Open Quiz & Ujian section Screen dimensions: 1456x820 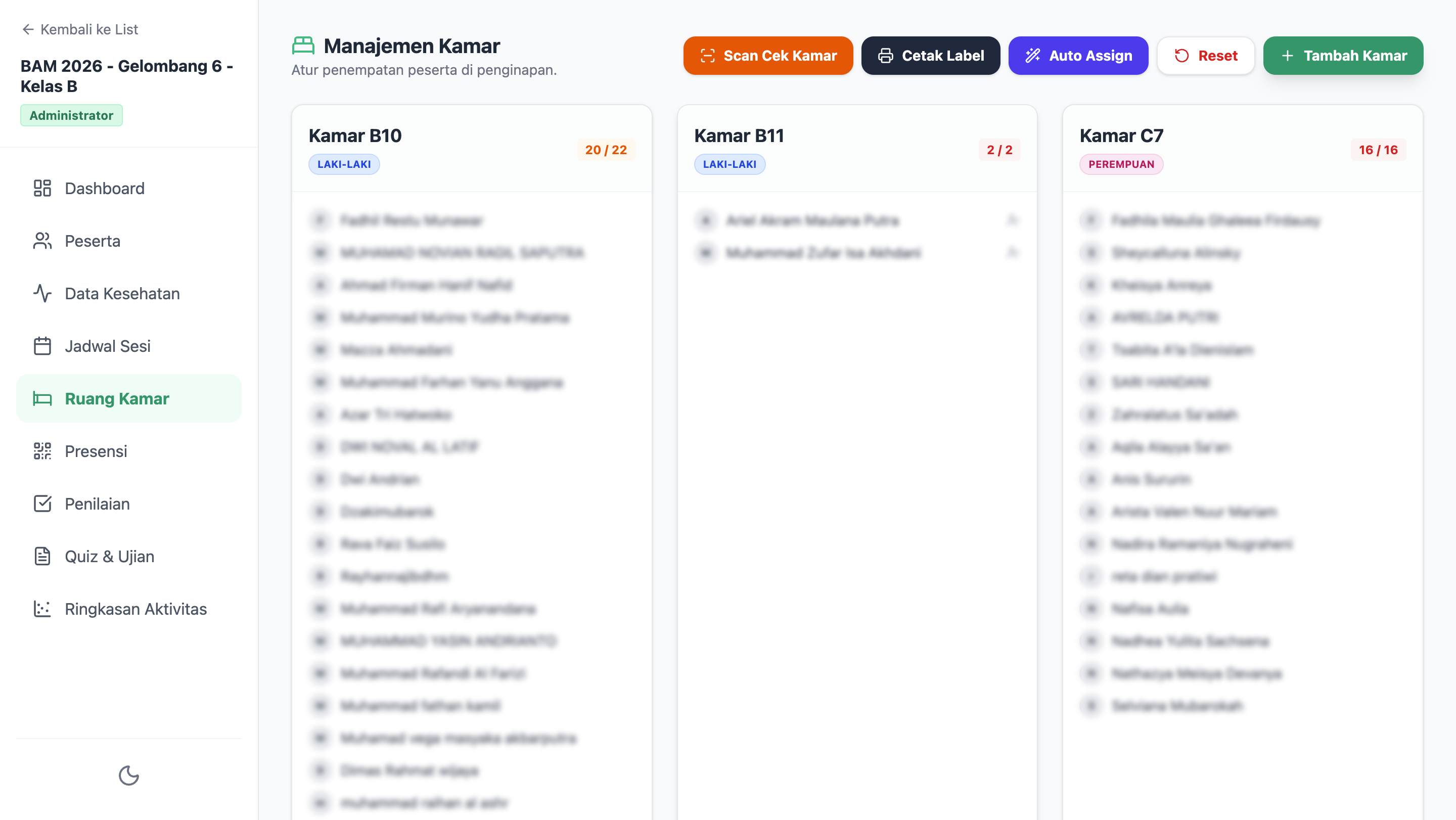[129, 556]
